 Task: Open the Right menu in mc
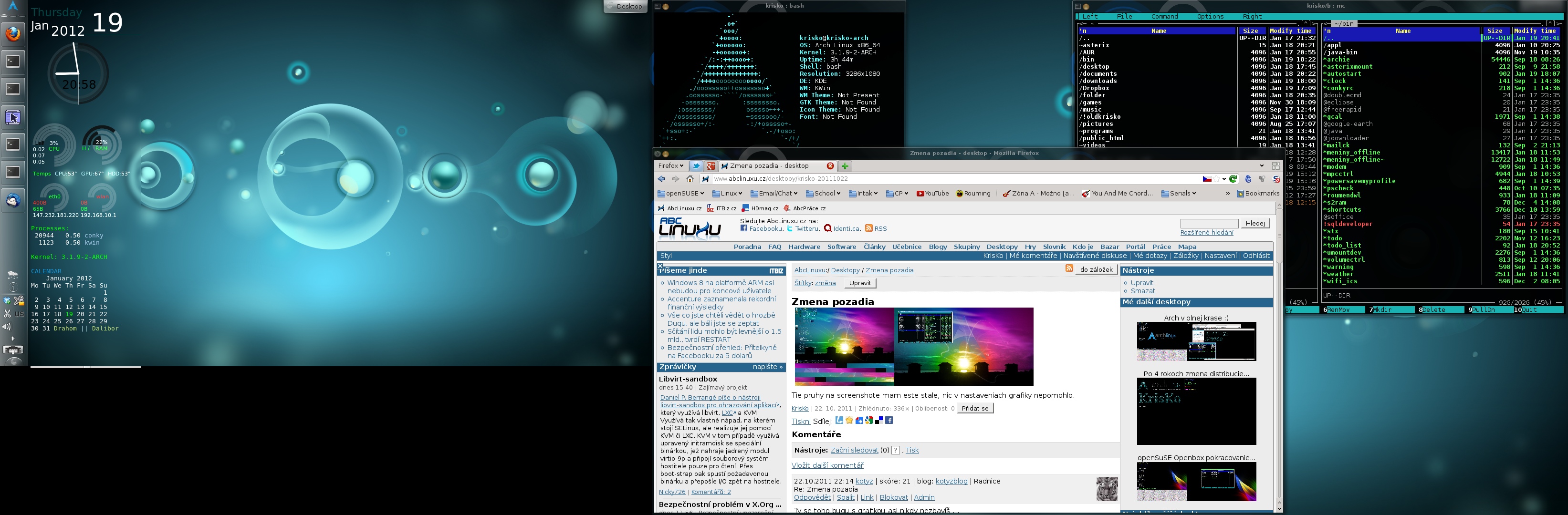click(1252, 16)
